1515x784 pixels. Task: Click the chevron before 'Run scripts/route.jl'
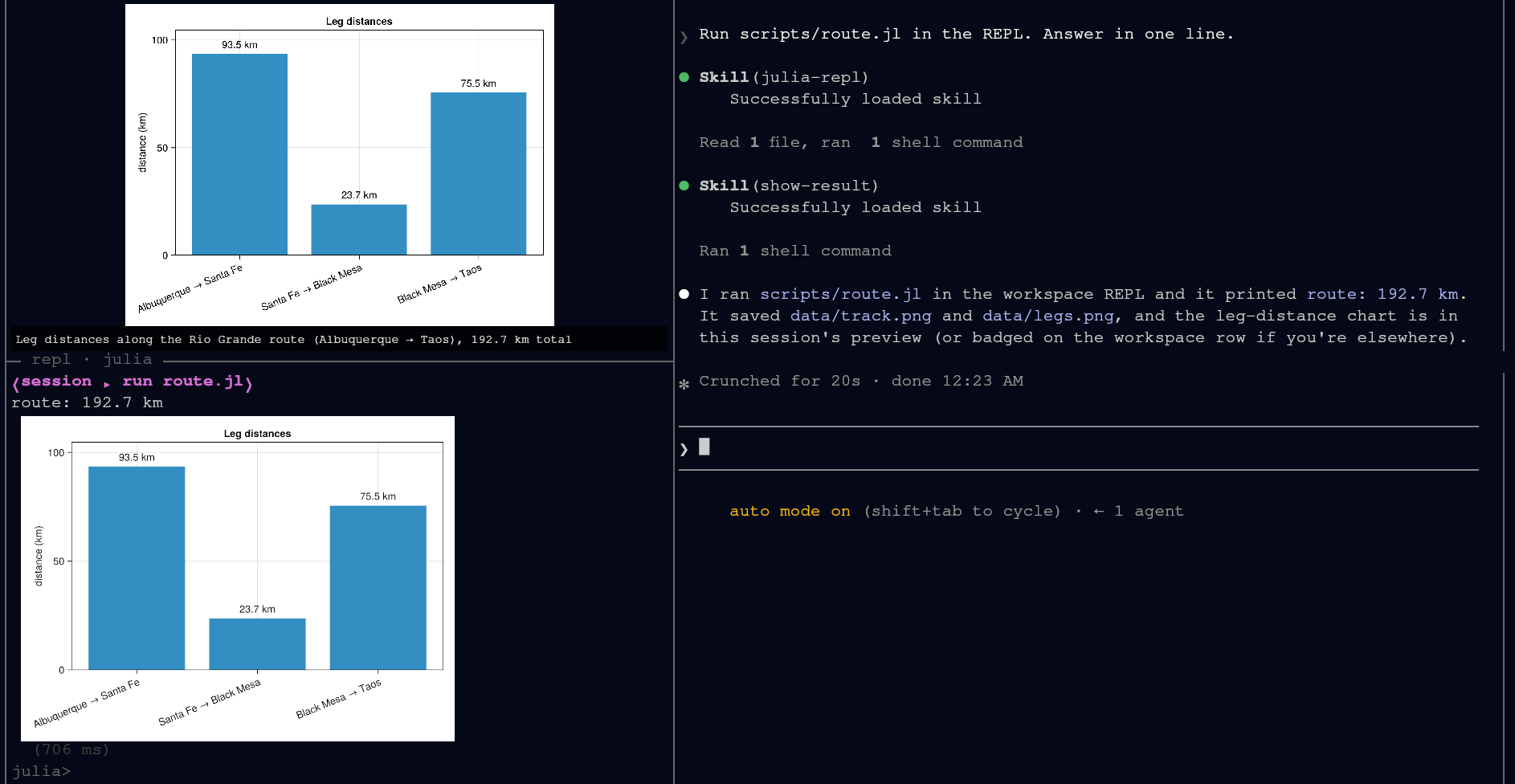pyautogui.click(x=684, y=36)
